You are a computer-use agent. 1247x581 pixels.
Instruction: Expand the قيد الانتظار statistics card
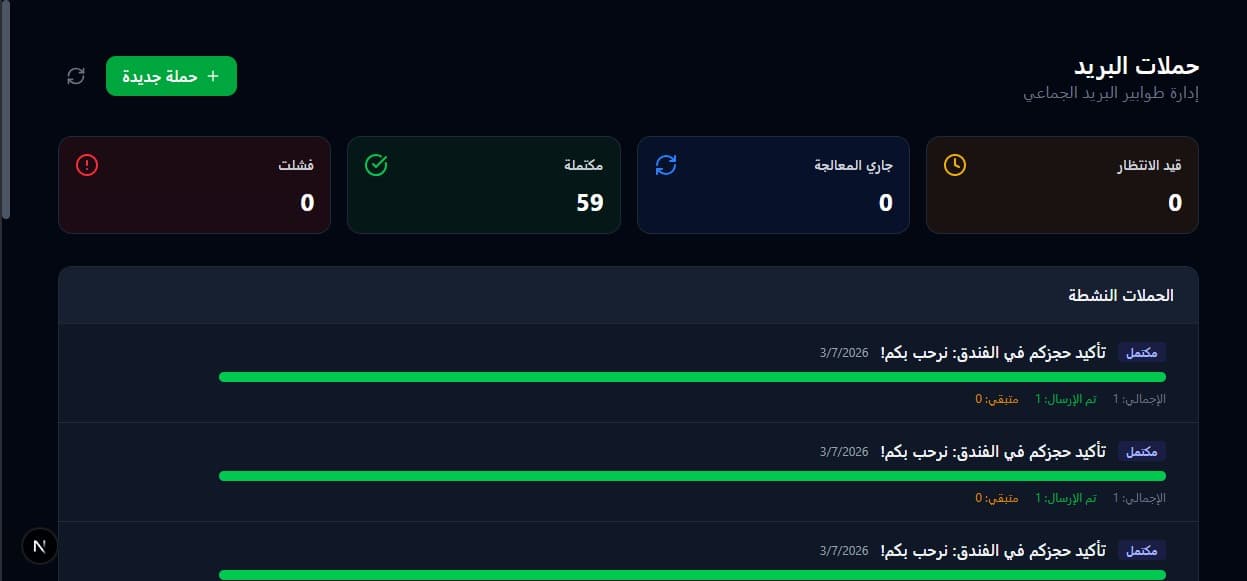pos(1062,184)
